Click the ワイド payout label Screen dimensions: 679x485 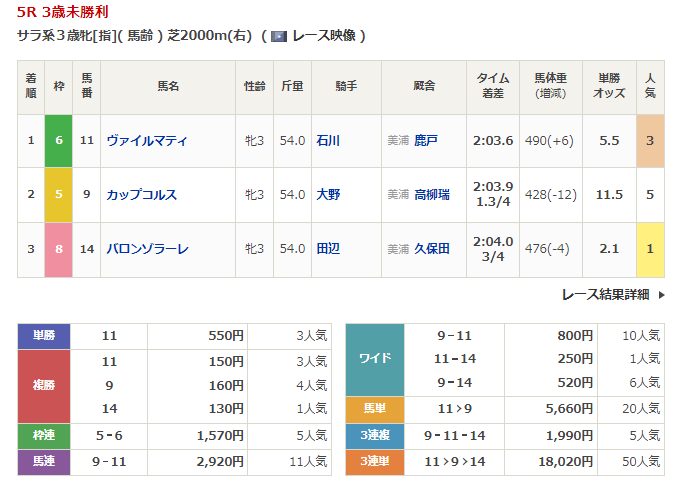tap(374, 359)
